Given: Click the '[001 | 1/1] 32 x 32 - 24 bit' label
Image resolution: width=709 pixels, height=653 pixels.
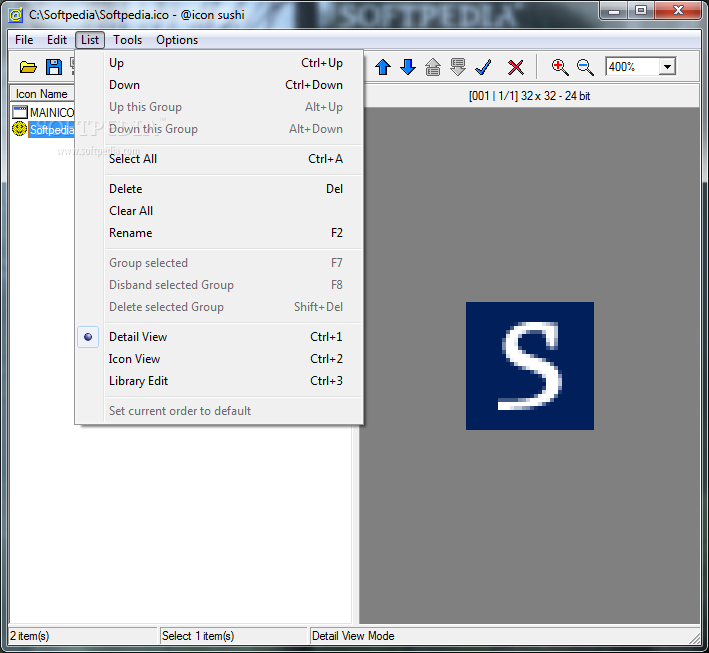Looking at the screenshot, I should [x=529, y=96].
